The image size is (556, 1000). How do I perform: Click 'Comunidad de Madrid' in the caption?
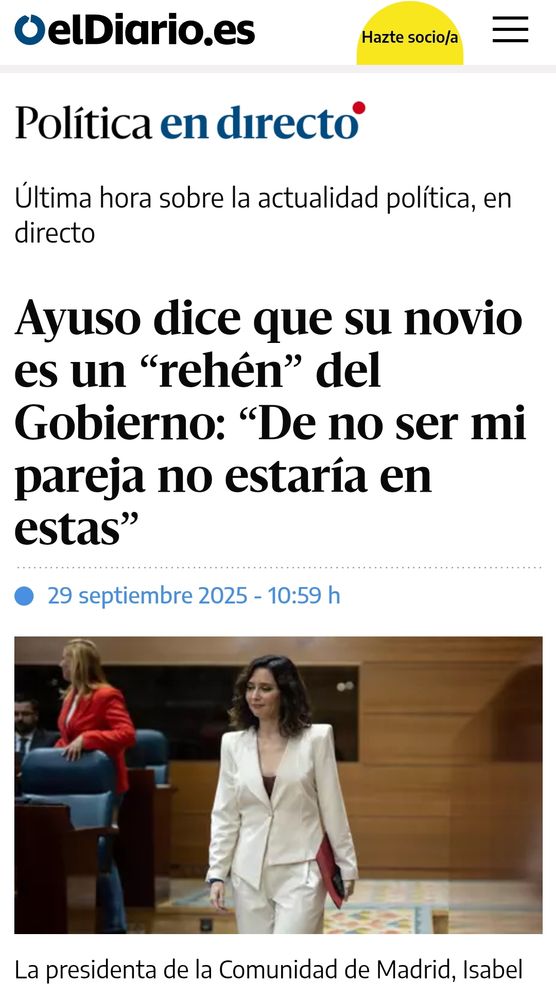pos(337,971)
